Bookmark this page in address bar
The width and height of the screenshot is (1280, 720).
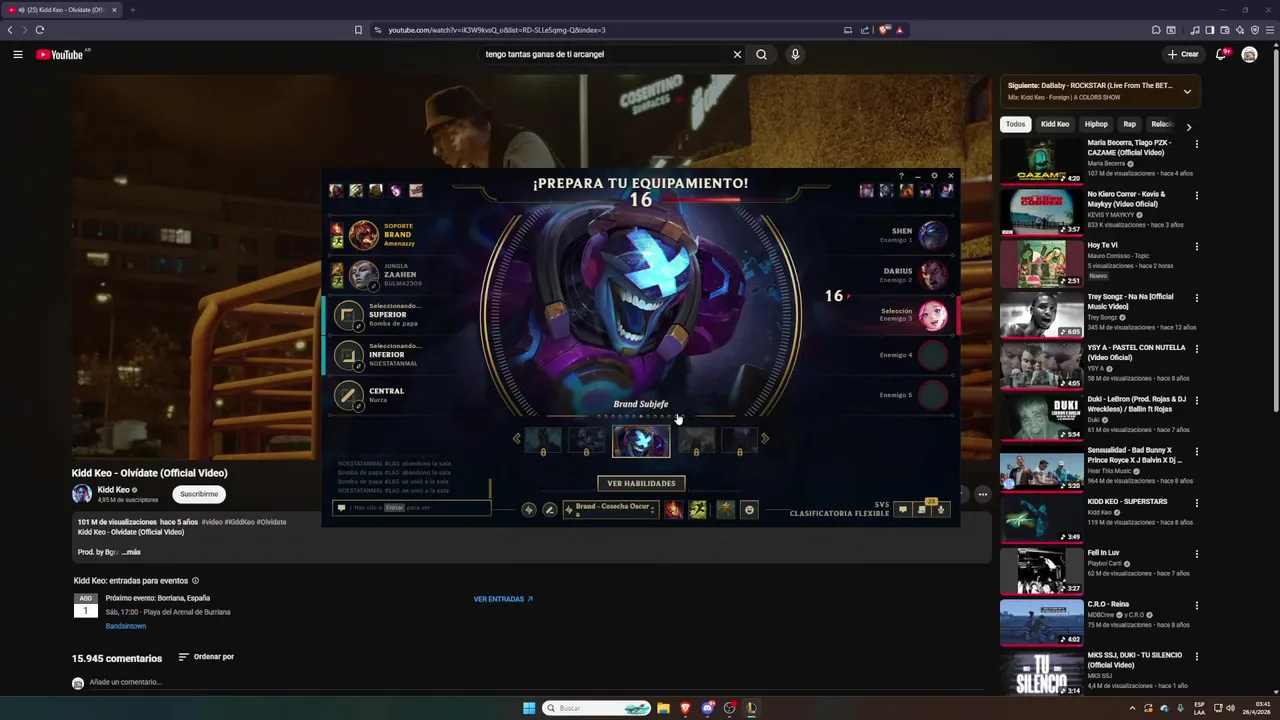(x=358, y=30)
